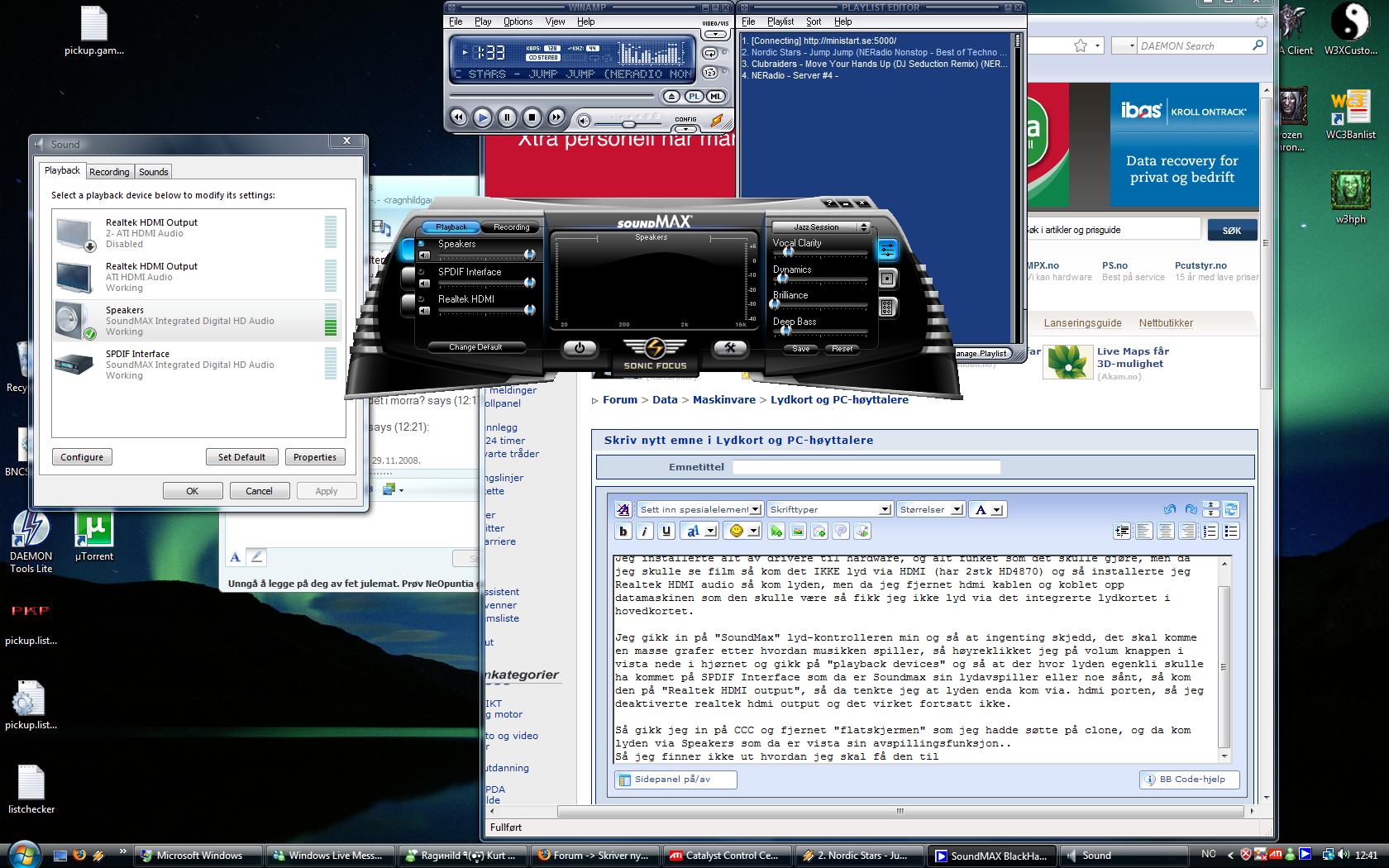Screen dimensions: 1389x868
Task: Click numbered list icon in editor
Action: pos(1210,532)
